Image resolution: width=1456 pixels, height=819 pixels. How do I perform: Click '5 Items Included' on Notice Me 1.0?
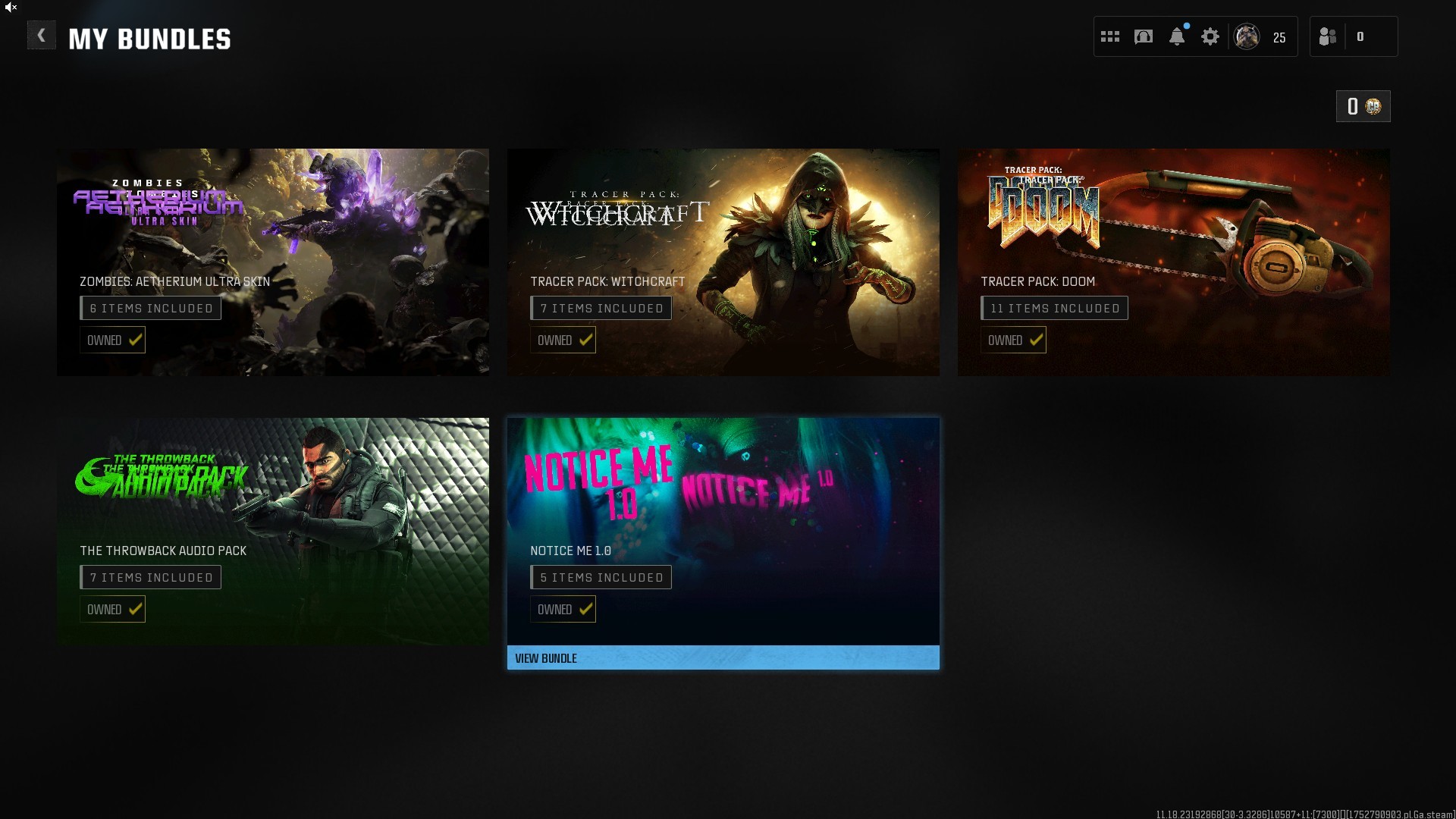(x=601, y=577)
